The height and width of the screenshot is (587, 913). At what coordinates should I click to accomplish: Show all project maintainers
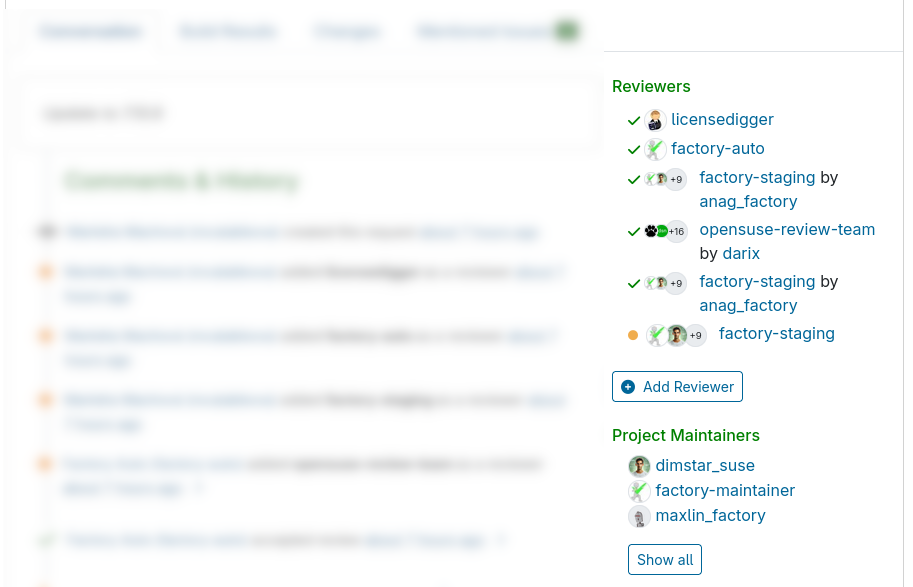click(665, 560)
